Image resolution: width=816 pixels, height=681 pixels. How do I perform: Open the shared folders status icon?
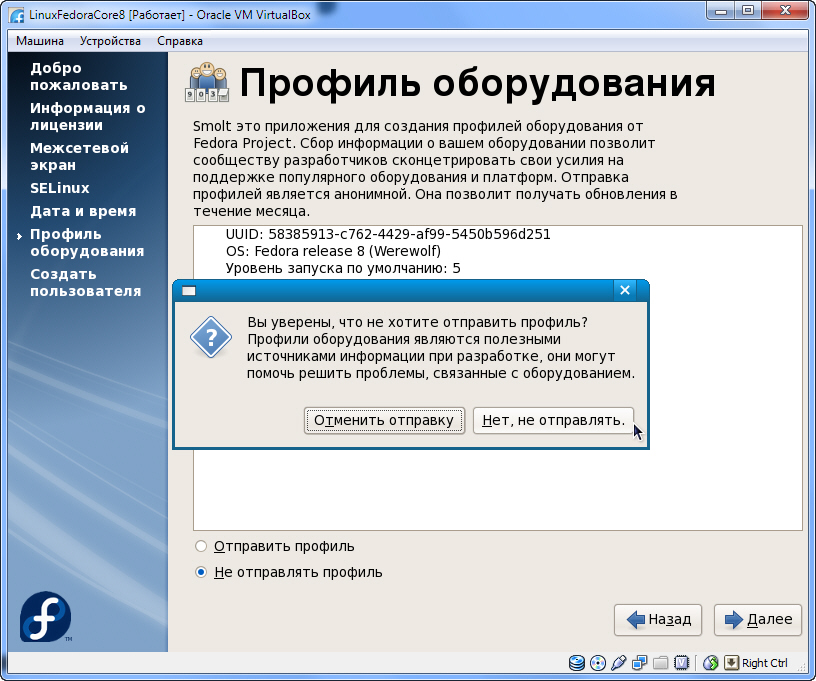pyautogui.click(x=660, y=663)
